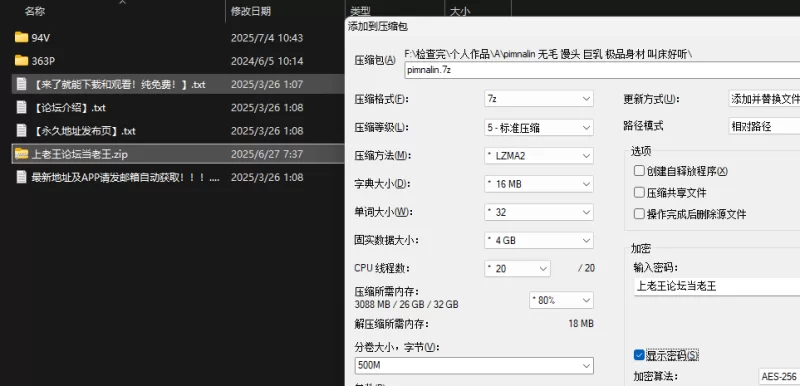Open the memory usage 80% dropdown

tap(561, 300)
